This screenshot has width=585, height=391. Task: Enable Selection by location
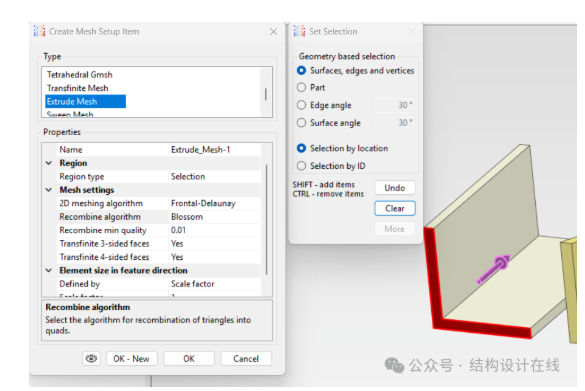pyautogui.click(x=301, y=148)
